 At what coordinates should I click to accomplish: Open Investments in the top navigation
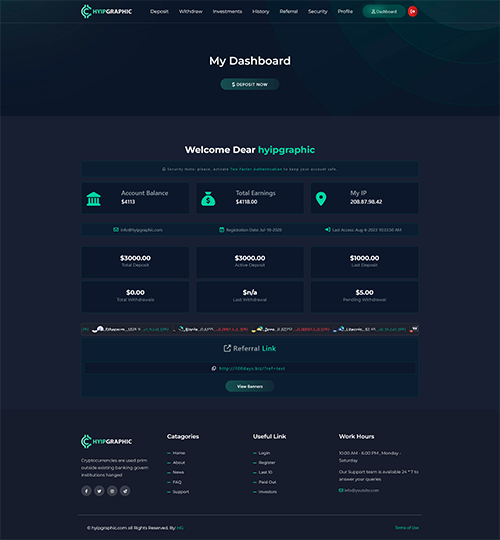pos(227,11)
